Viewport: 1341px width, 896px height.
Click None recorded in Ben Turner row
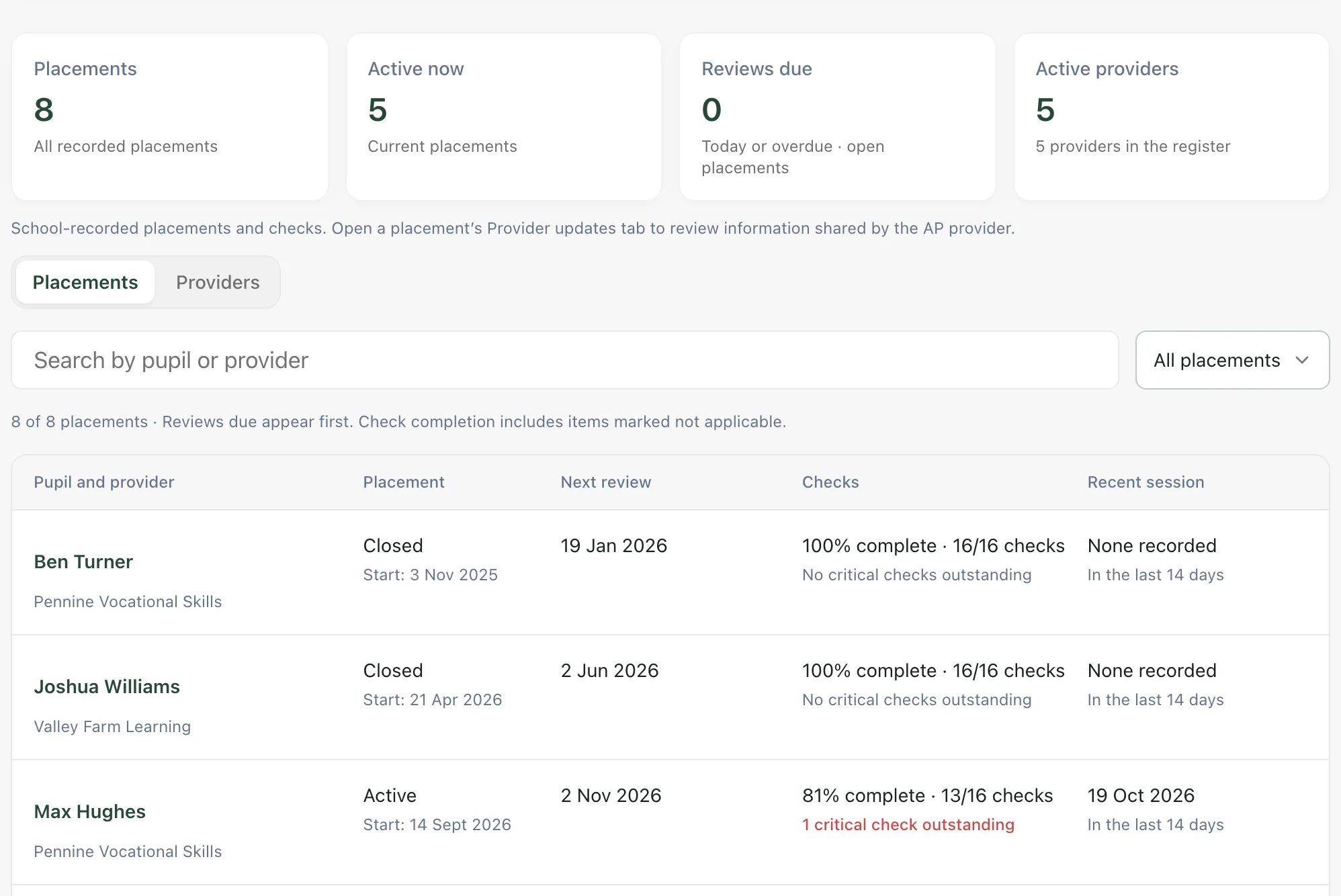pyautogui.click(x=1152, y=545)
